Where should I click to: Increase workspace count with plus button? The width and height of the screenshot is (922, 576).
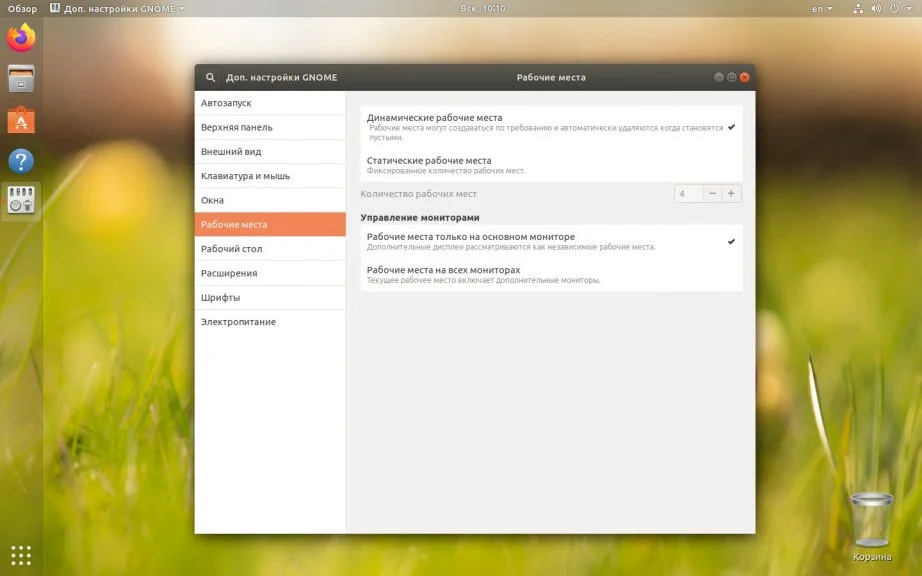[731, 193]
